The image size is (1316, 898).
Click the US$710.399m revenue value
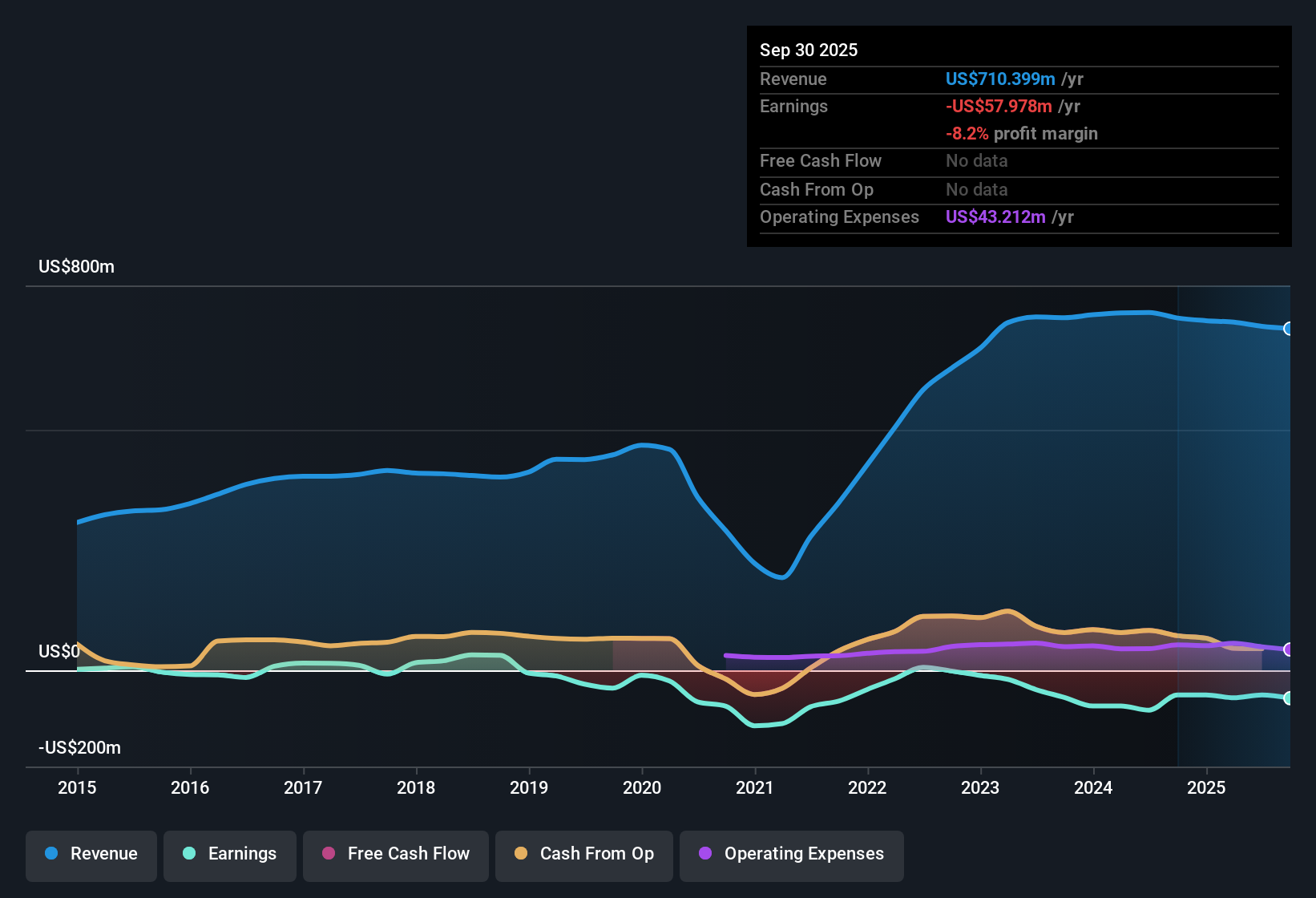coord(999,79)
